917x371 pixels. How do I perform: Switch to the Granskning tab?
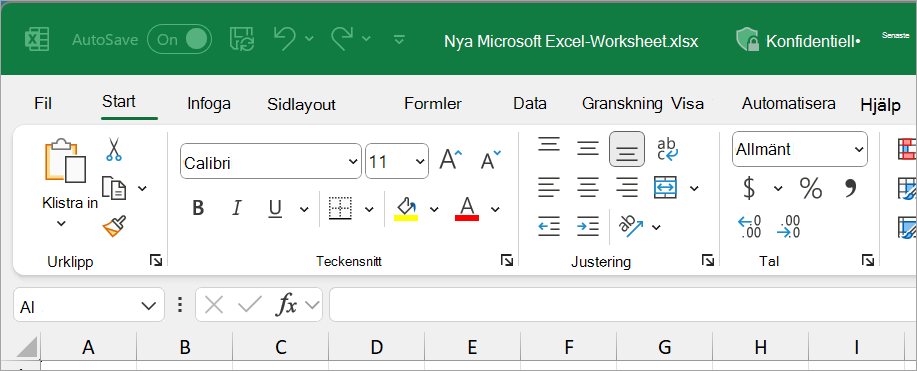tap(622, 104)
